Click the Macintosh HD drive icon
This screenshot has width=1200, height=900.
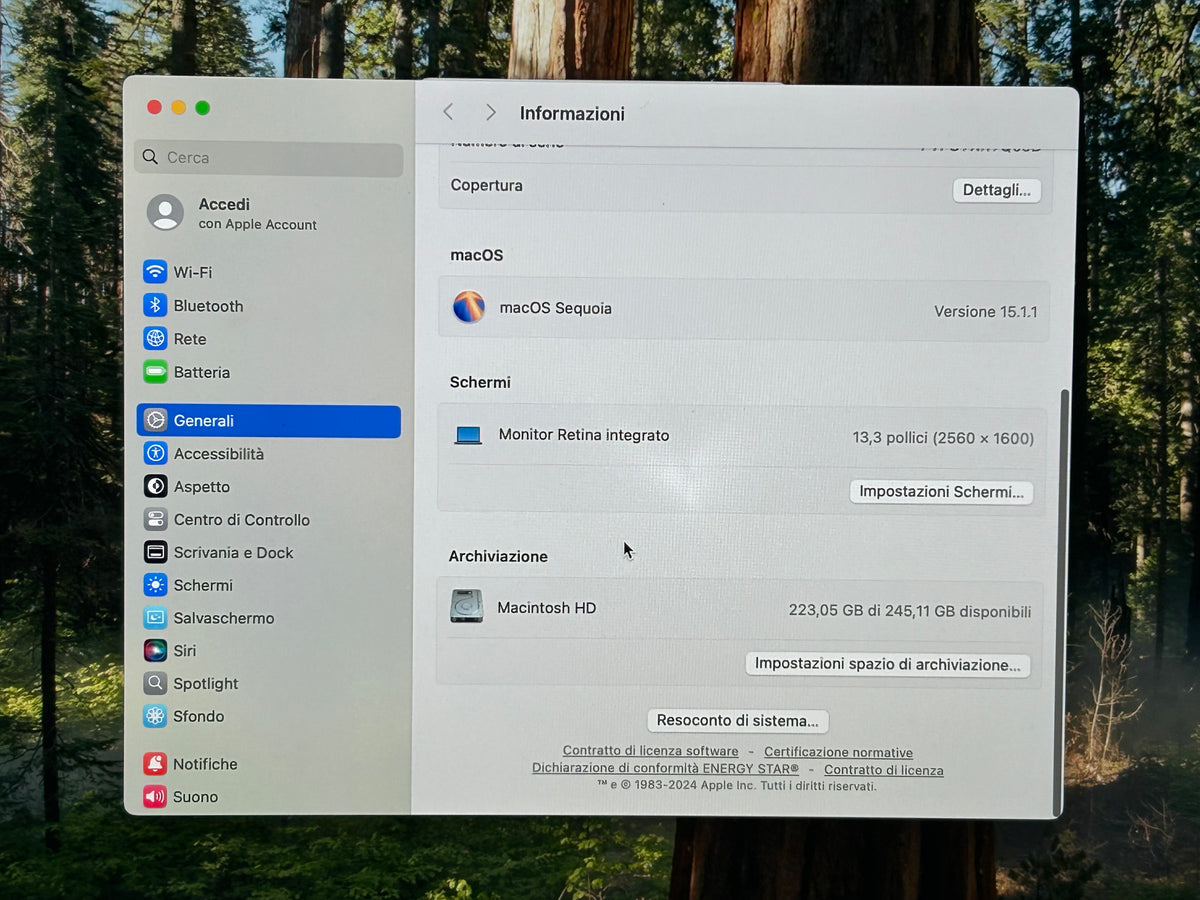coord(466,606)
